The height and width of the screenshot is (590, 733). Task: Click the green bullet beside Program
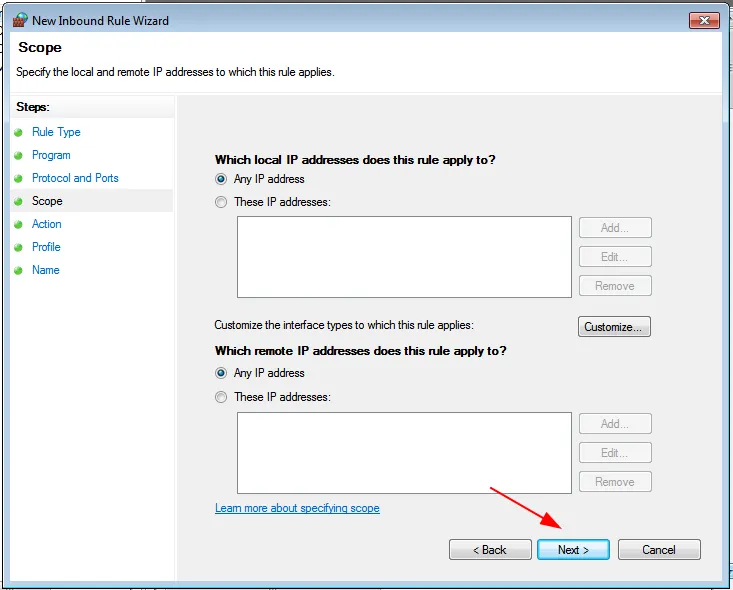point(18,155)
